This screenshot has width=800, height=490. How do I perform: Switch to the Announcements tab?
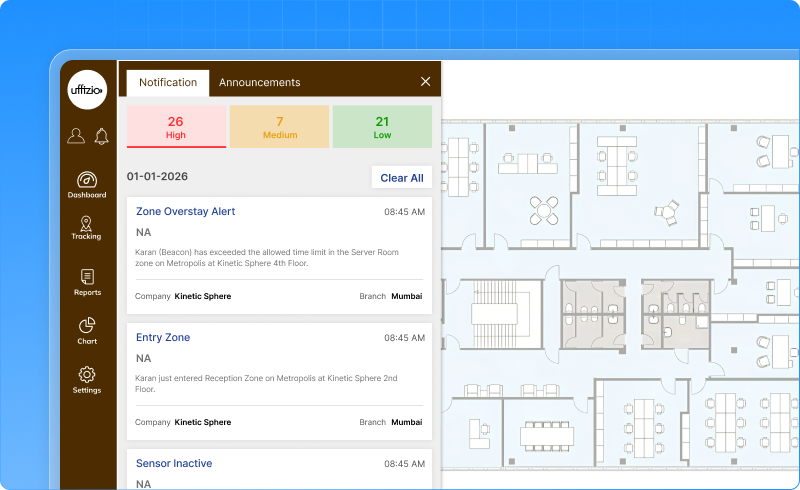(259, 83)
